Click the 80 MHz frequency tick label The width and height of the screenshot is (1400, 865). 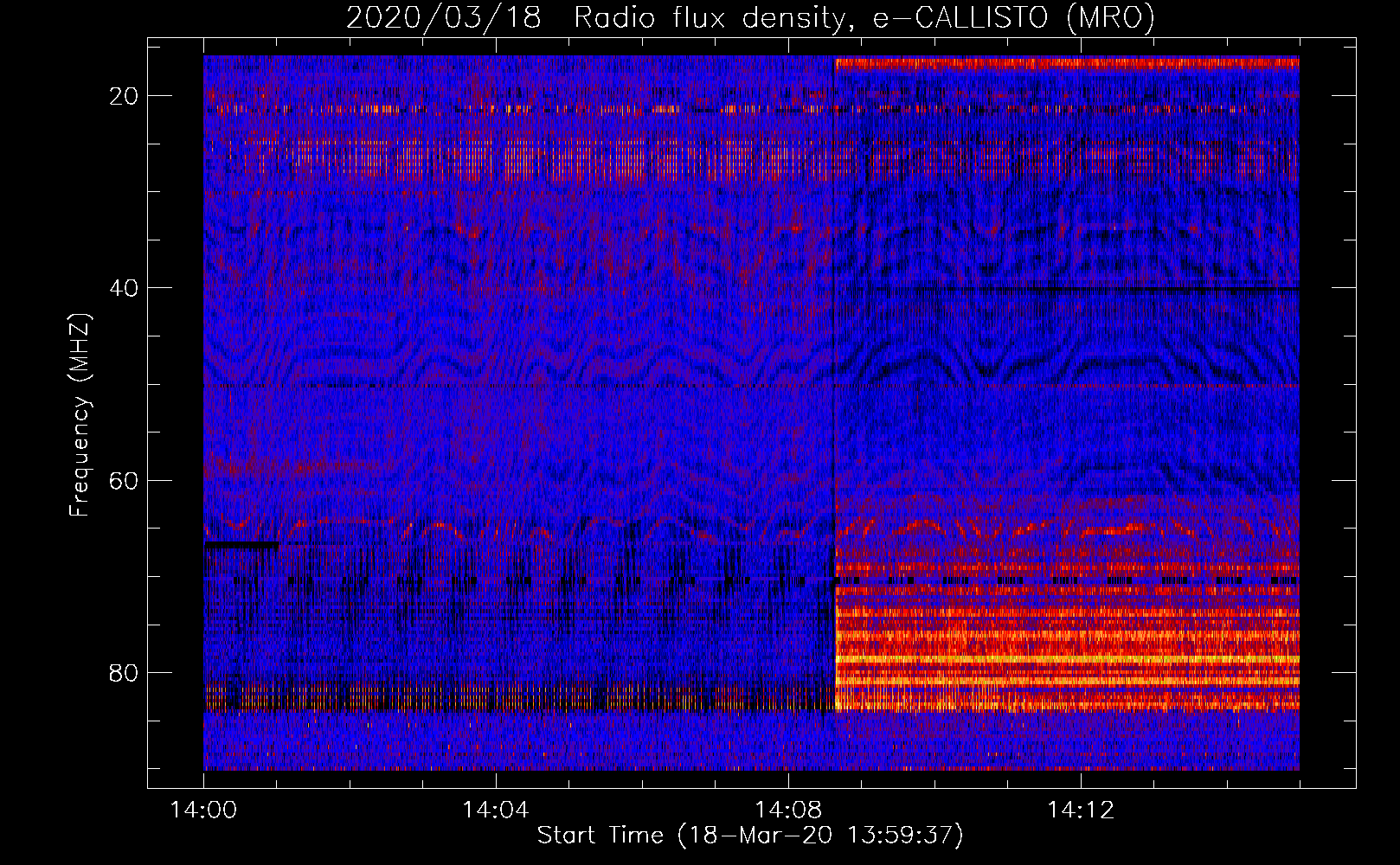125,673
